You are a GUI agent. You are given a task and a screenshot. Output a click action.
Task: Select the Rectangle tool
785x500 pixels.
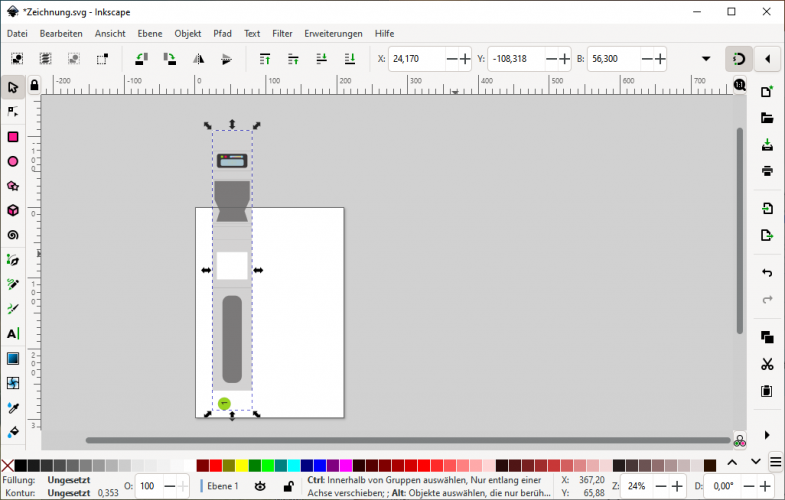tap(13, 137)
